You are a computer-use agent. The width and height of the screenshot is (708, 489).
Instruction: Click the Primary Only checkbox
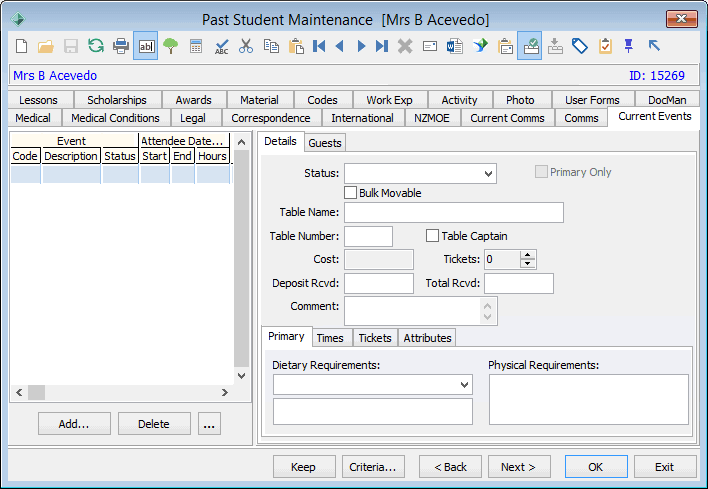(541, 172)
